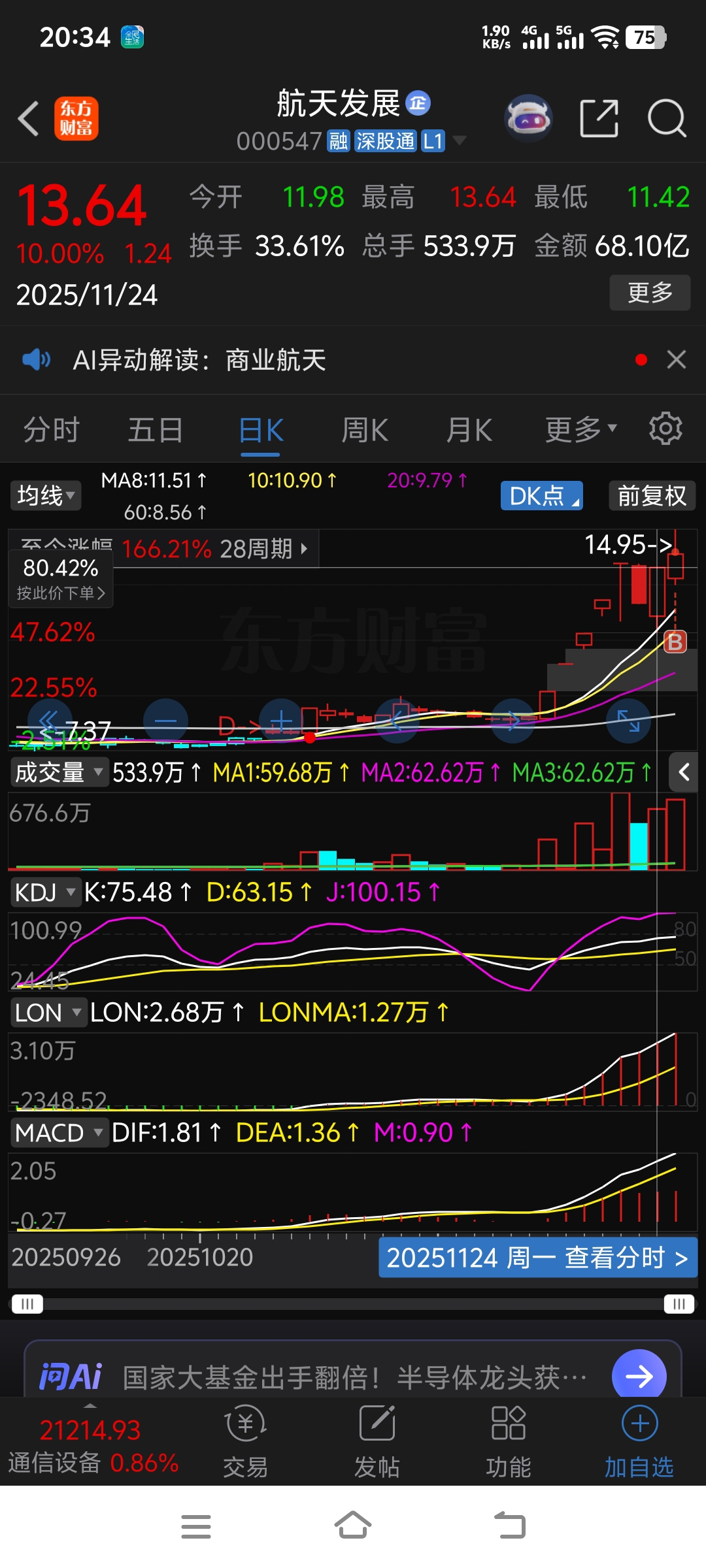
Task: Select the 日K tab
Action: click(x=261, y=431)
